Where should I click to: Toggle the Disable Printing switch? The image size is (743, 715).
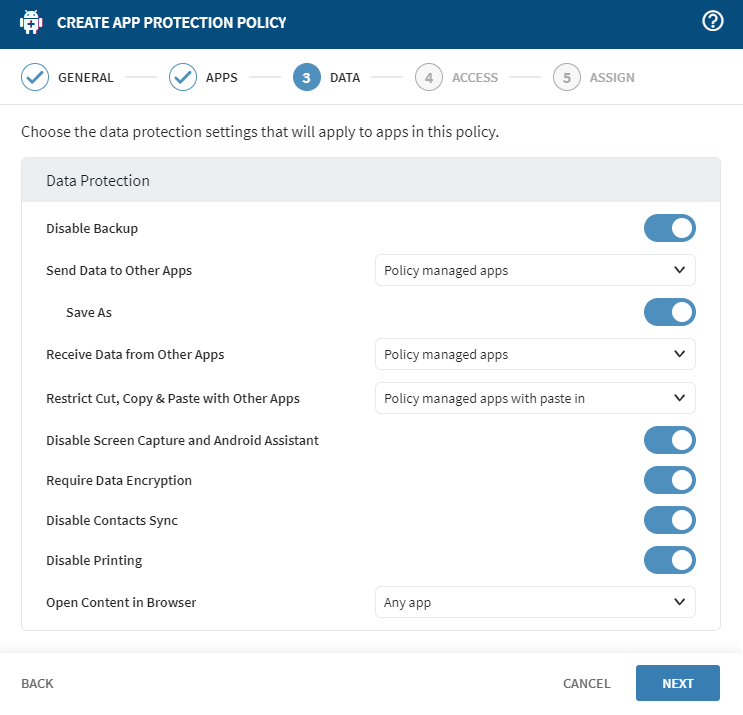[669, 560]
